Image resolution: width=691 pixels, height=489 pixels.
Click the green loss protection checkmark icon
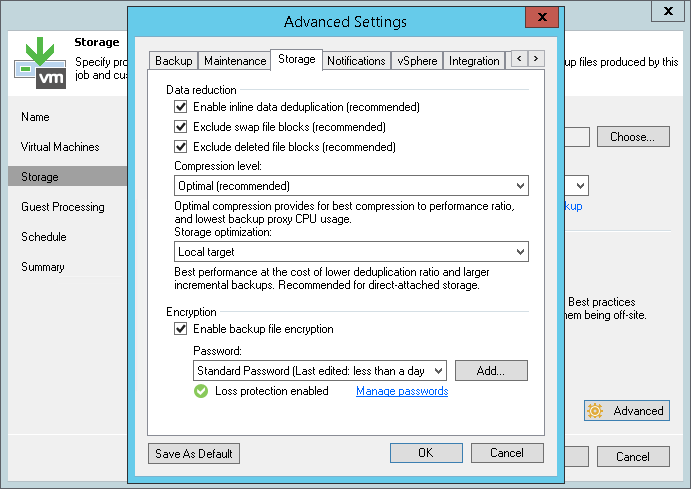pos(201,391)
